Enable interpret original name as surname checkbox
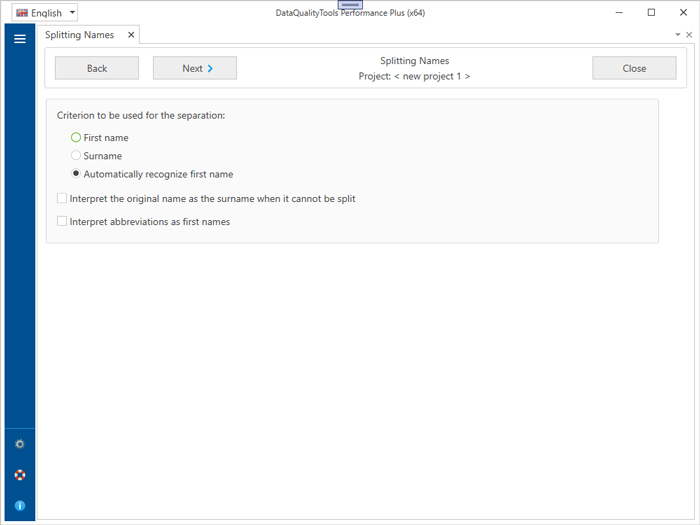 (x=62, y=198)
